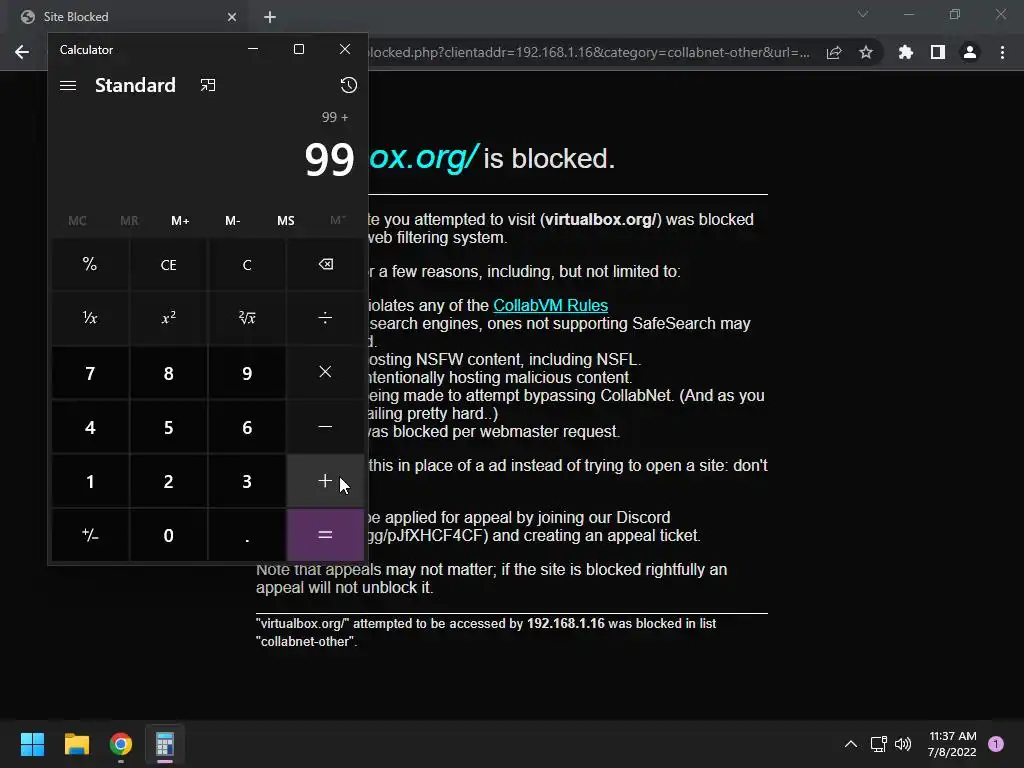Subtract from memory with M-
Screen dimensions: 1024x768
pyautogui.click(x=232, y=221)
